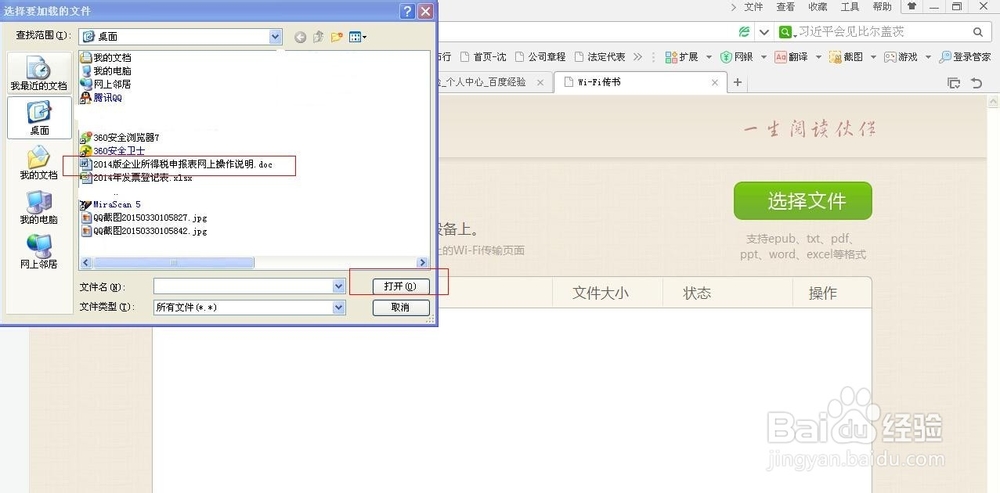Click the file list scroll right arrow
Image resolution: width=1000 pixels, height=493 pixels.
point(422,263)
